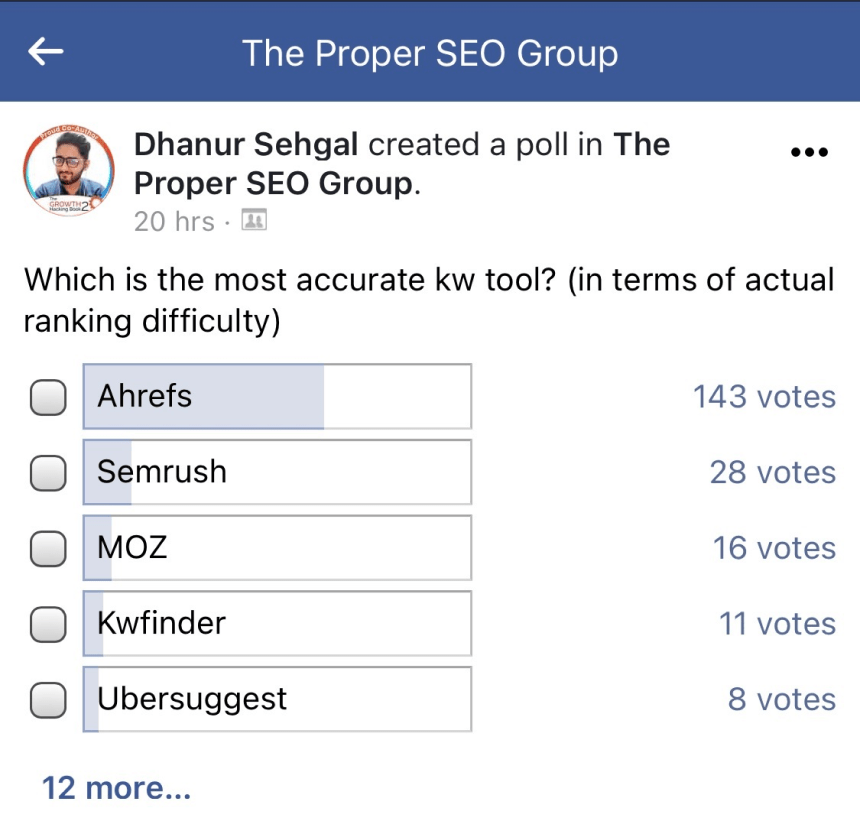Image resolution: width=860 pixels, height=830 pixels.
Task: Open the options menu to expand post actions
Action: click(809, 151)
